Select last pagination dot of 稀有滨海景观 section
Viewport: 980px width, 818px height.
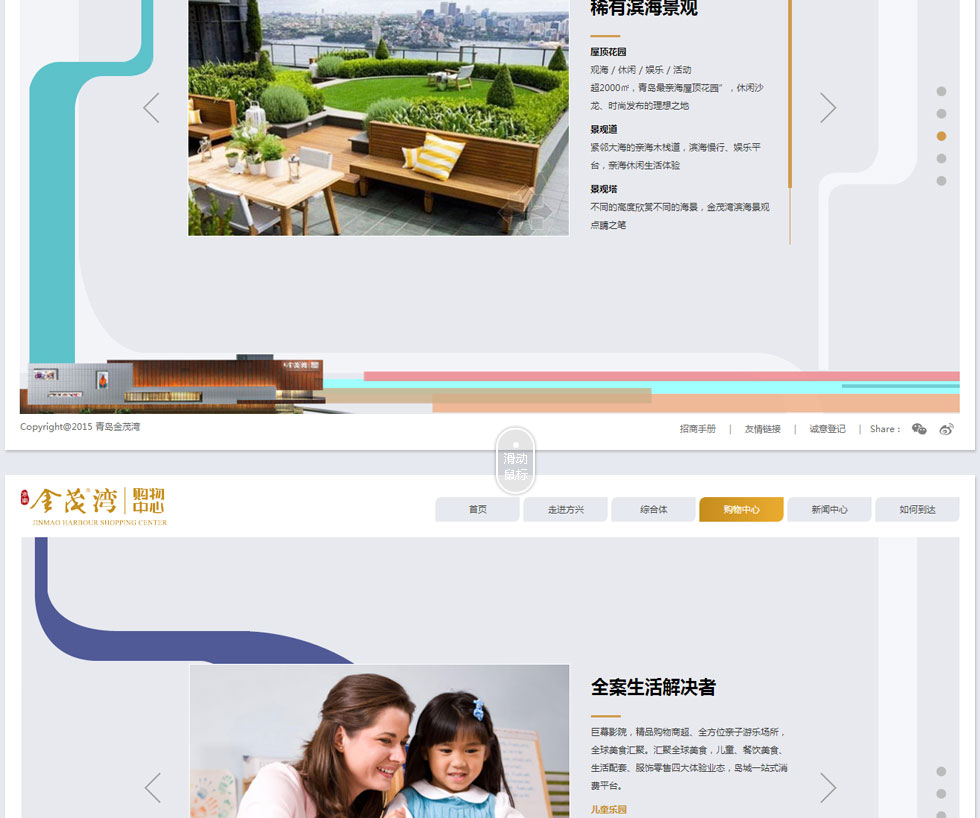(941, 181)
